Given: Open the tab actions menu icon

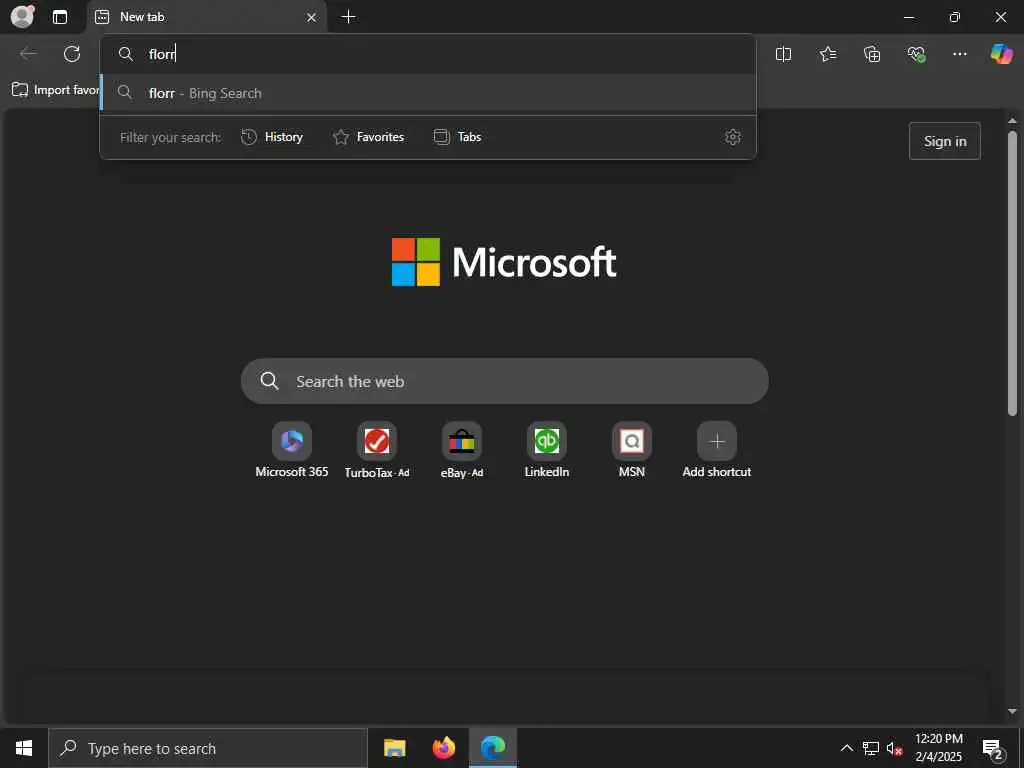Looking at the screenshot, I should [x=60, y=17].
